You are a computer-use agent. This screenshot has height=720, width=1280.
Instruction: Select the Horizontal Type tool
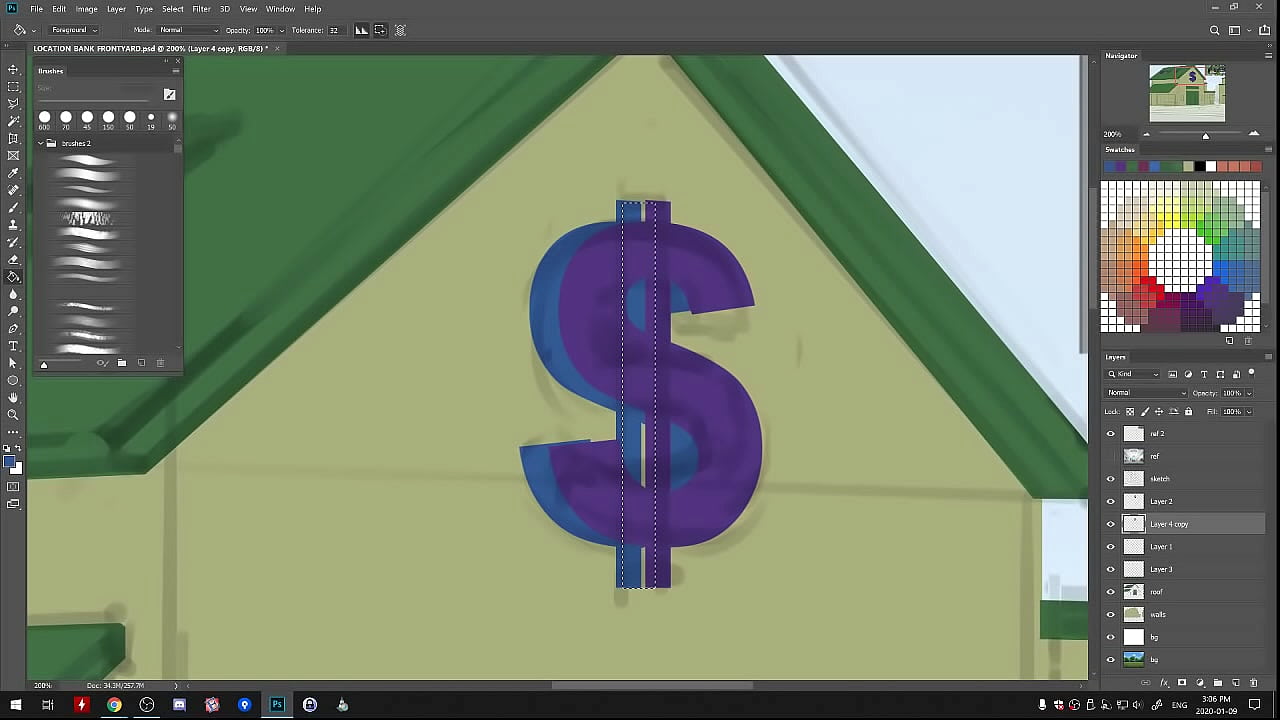[x=13, y=346]
